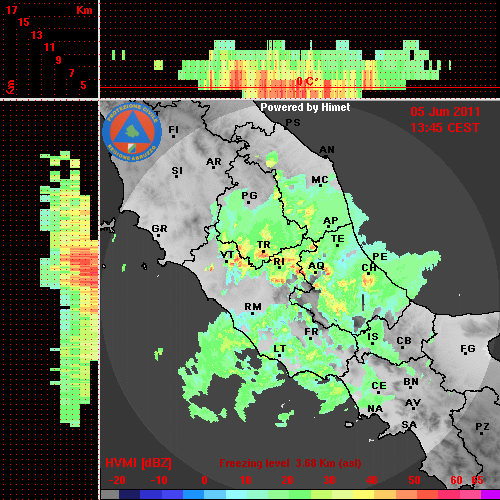Select the NA city label

(375, 408)
